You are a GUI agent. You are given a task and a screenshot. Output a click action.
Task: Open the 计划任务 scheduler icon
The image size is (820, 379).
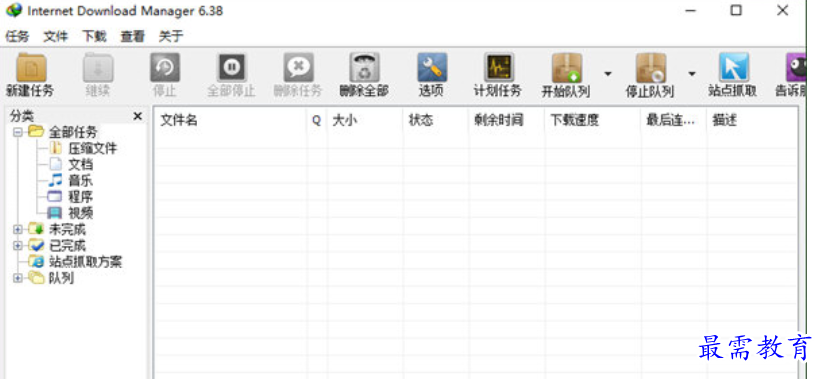pyautogui.click(x=498, y=68)
